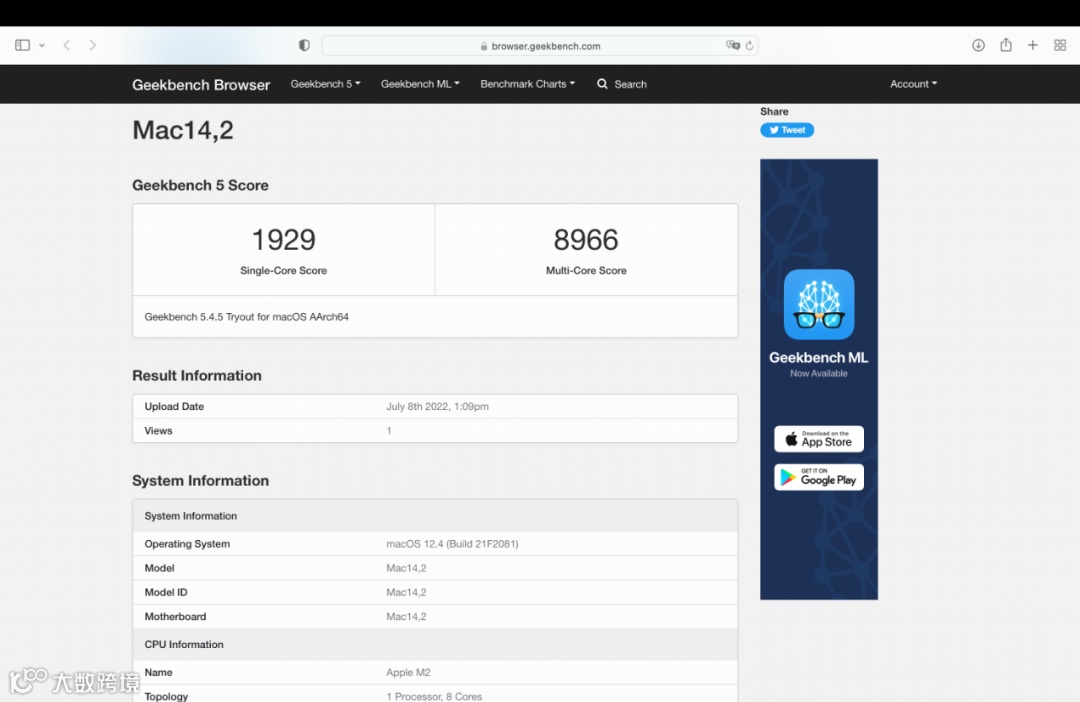Click the 1 Processor, 8 Cores value
Screen dimensions: 1080x702
coord(434,696)
